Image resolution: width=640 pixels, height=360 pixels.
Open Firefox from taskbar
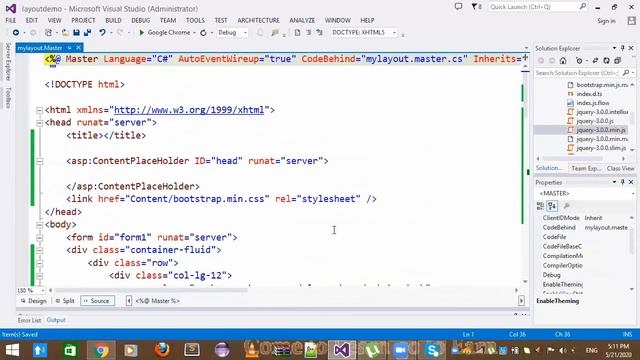pyautogui.click(x=162, y=350)
